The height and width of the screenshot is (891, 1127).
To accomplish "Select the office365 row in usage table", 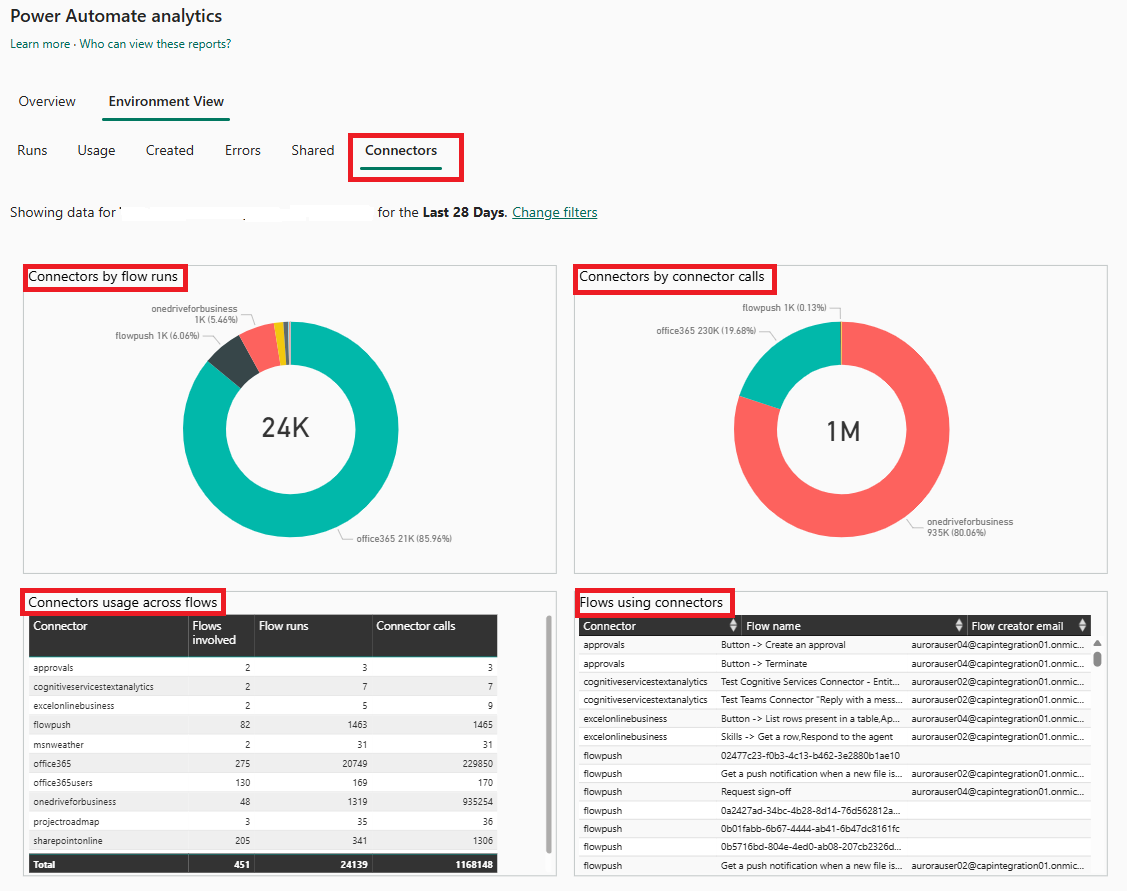I will pos(263,764).
